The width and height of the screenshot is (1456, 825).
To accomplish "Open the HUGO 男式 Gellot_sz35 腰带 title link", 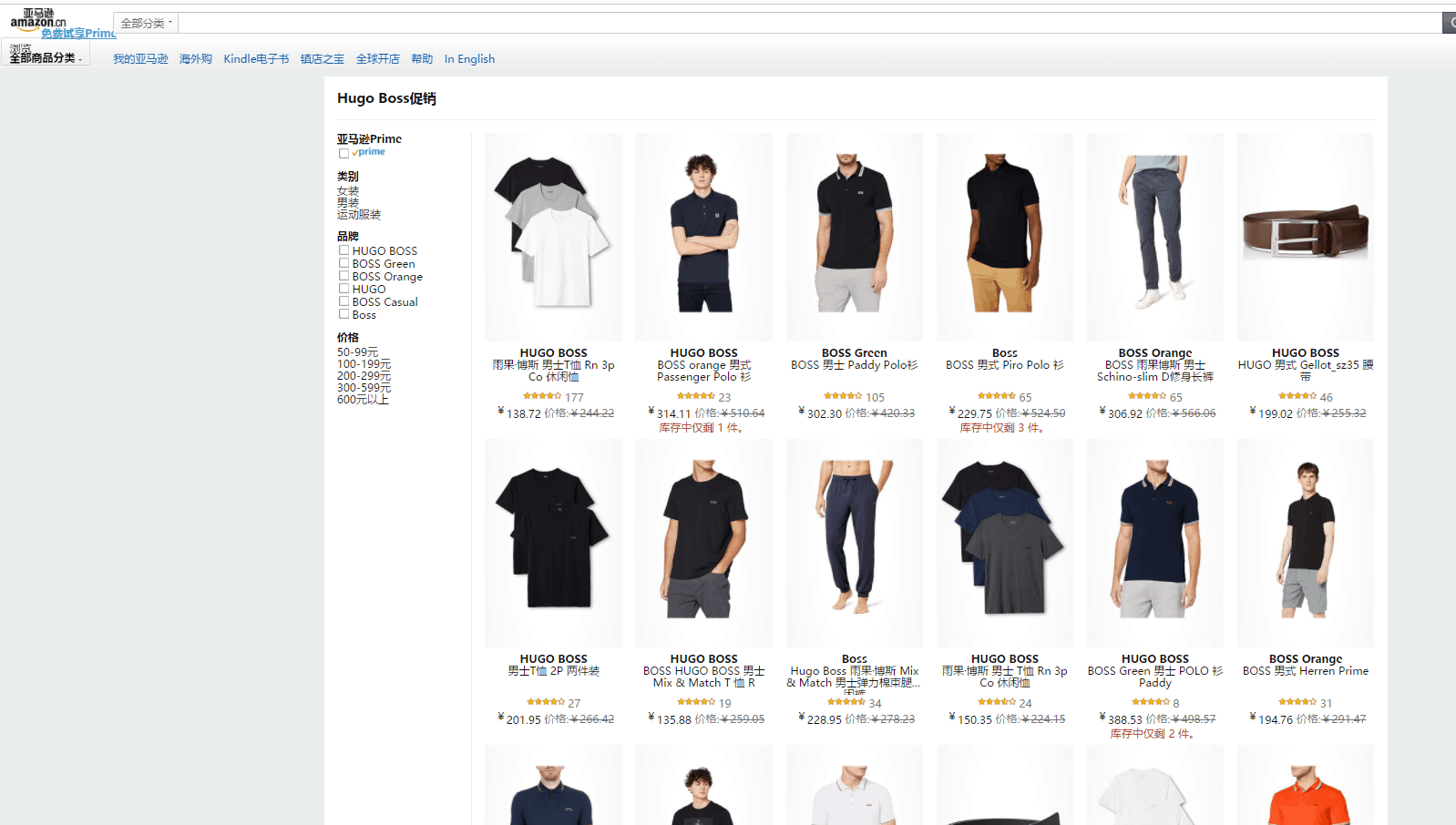I will pyautogui.click(x=1306, y=371).
